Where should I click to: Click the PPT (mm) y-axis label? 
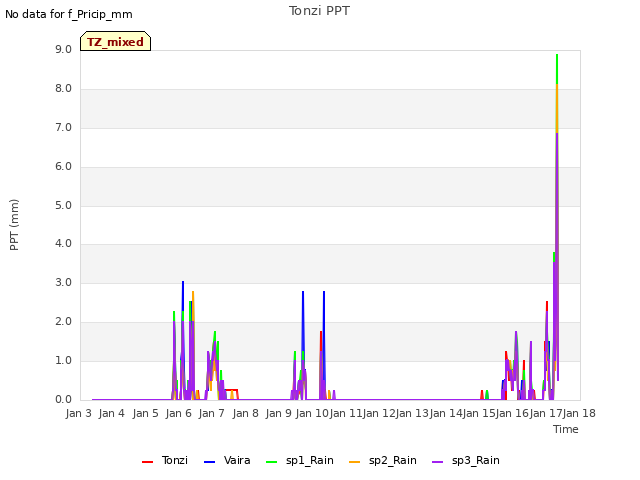[x=14, y=224]
